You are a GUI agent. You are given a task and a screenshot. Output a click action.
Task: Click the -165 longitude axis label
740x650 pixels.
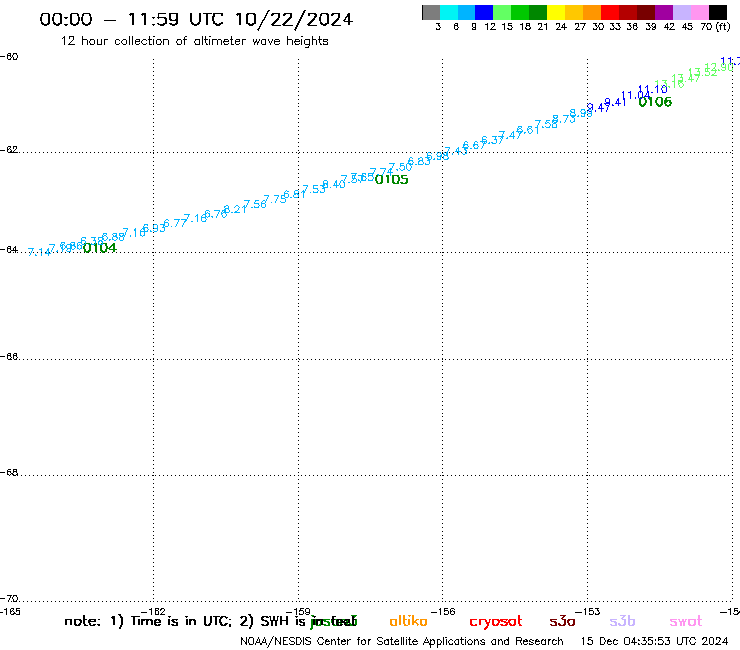[10, 612]
